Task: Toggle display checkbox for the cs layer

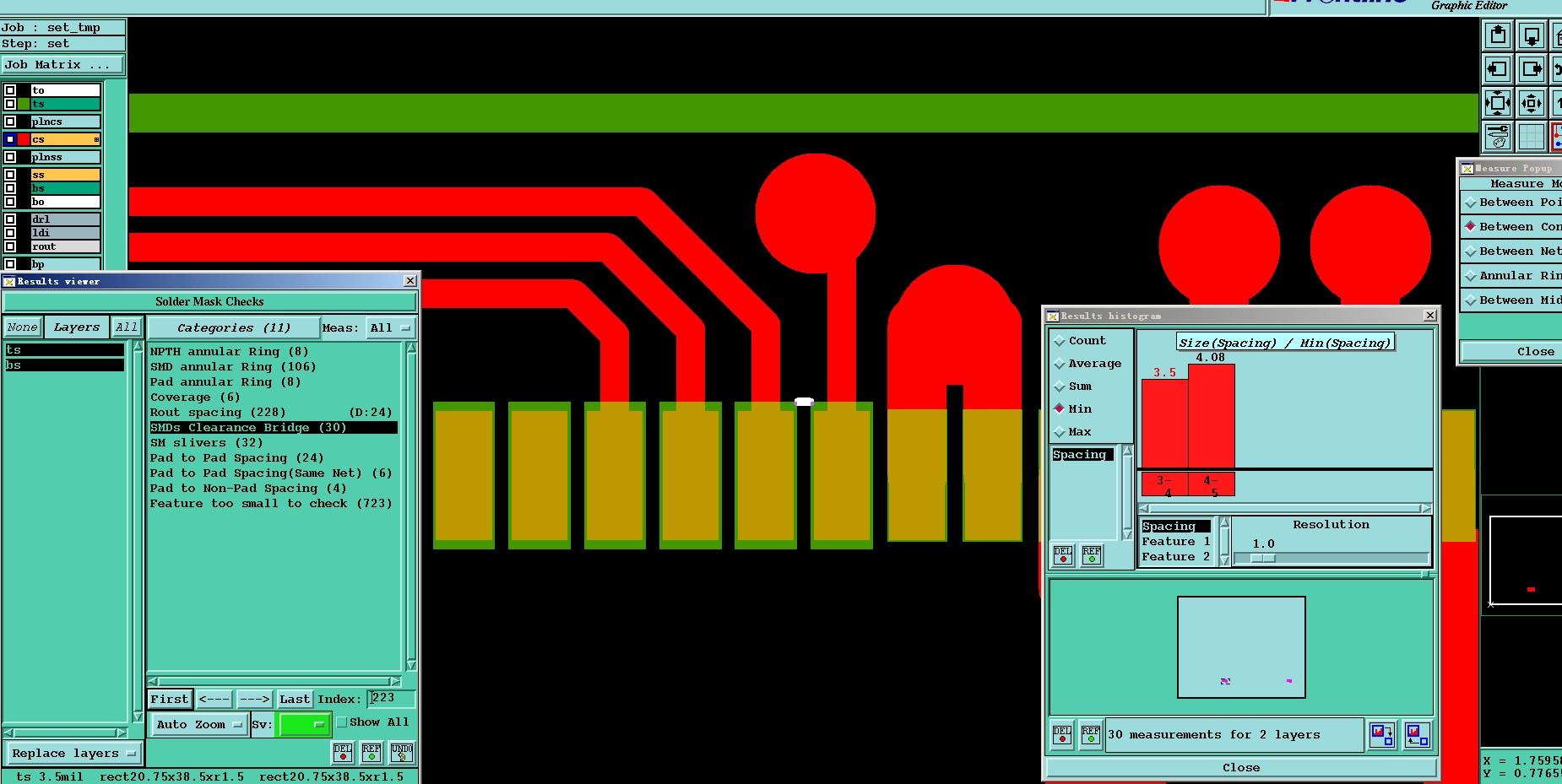Action: (10, 139)
